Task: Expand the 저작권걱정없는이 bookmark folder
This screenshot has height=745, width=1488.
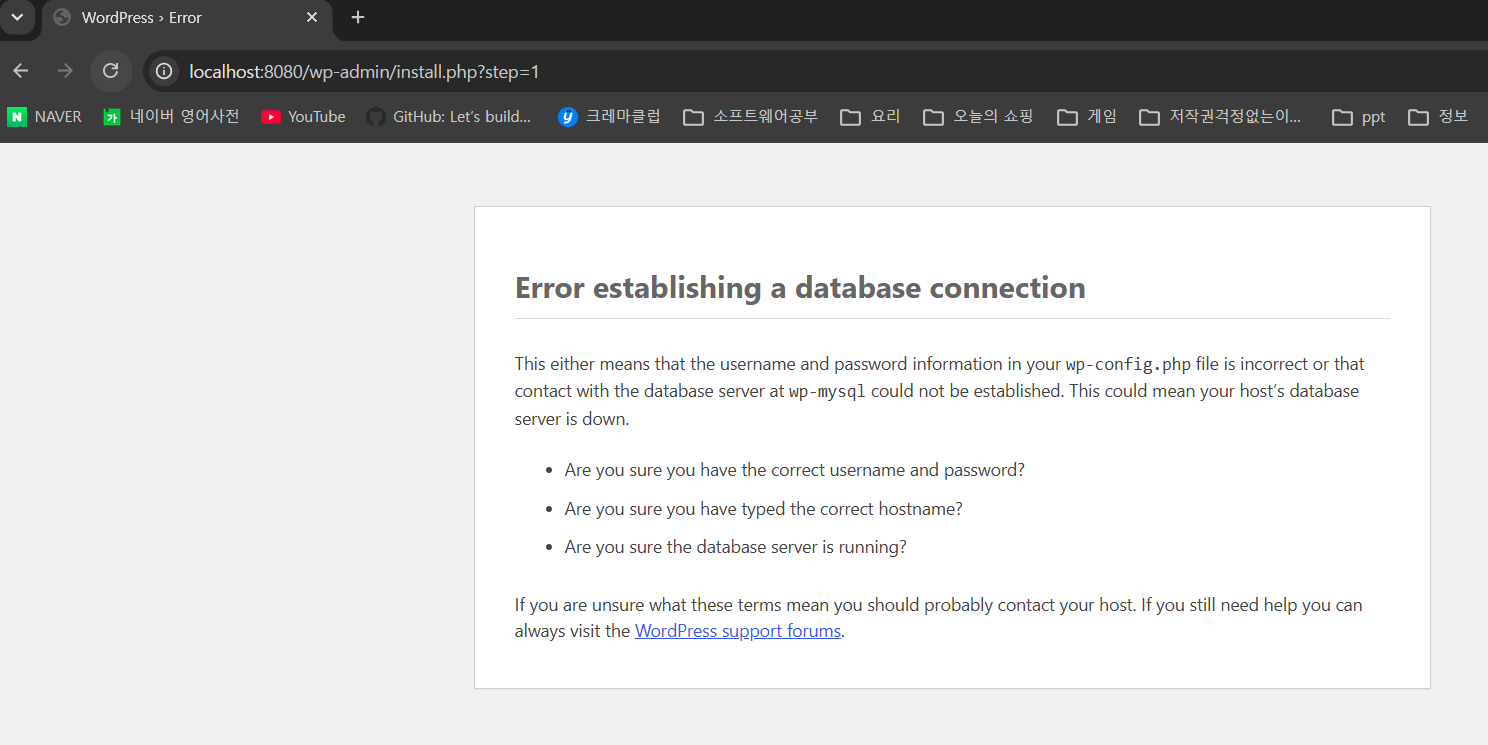Action: coord(1222,117)
